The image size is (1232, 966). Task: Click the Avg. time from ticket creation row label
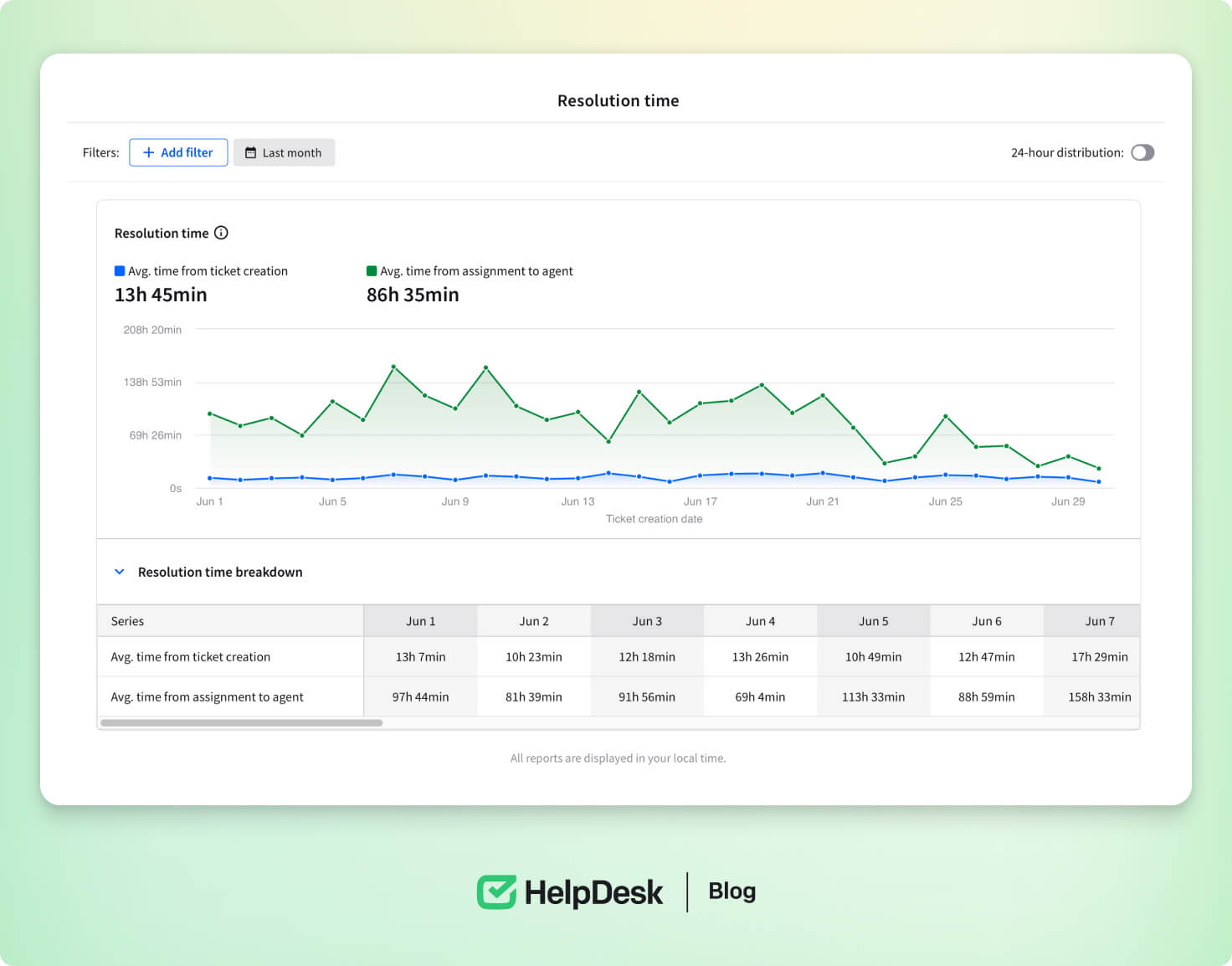click(x=191, y=657)
